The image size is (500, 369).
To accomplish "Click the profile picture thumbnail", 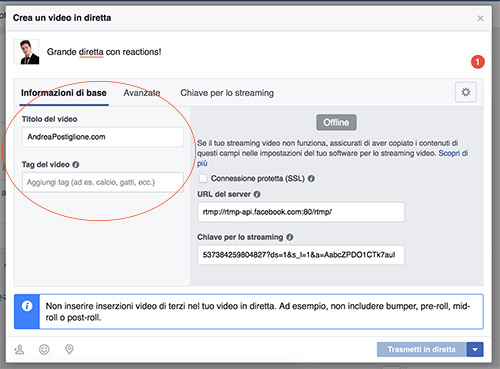I will click(x=27, y=52).
